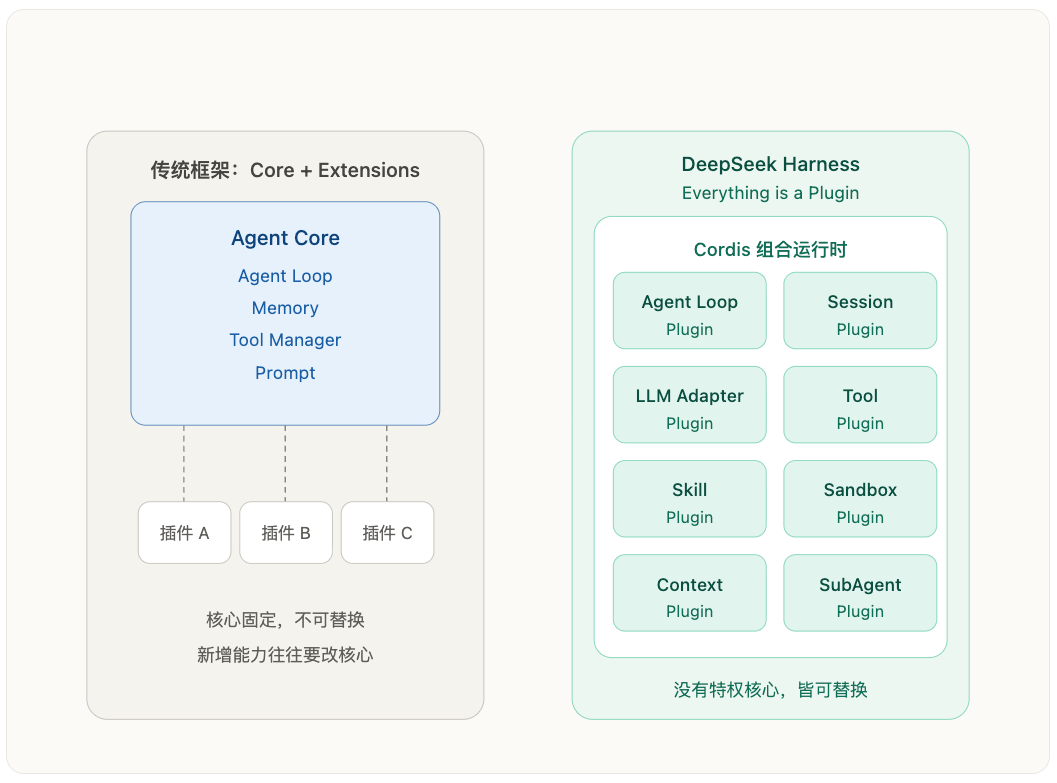Select the Skill Plugin card
Image resolution: width=1057 pixels, height=783 pixels.
point(690,499)
